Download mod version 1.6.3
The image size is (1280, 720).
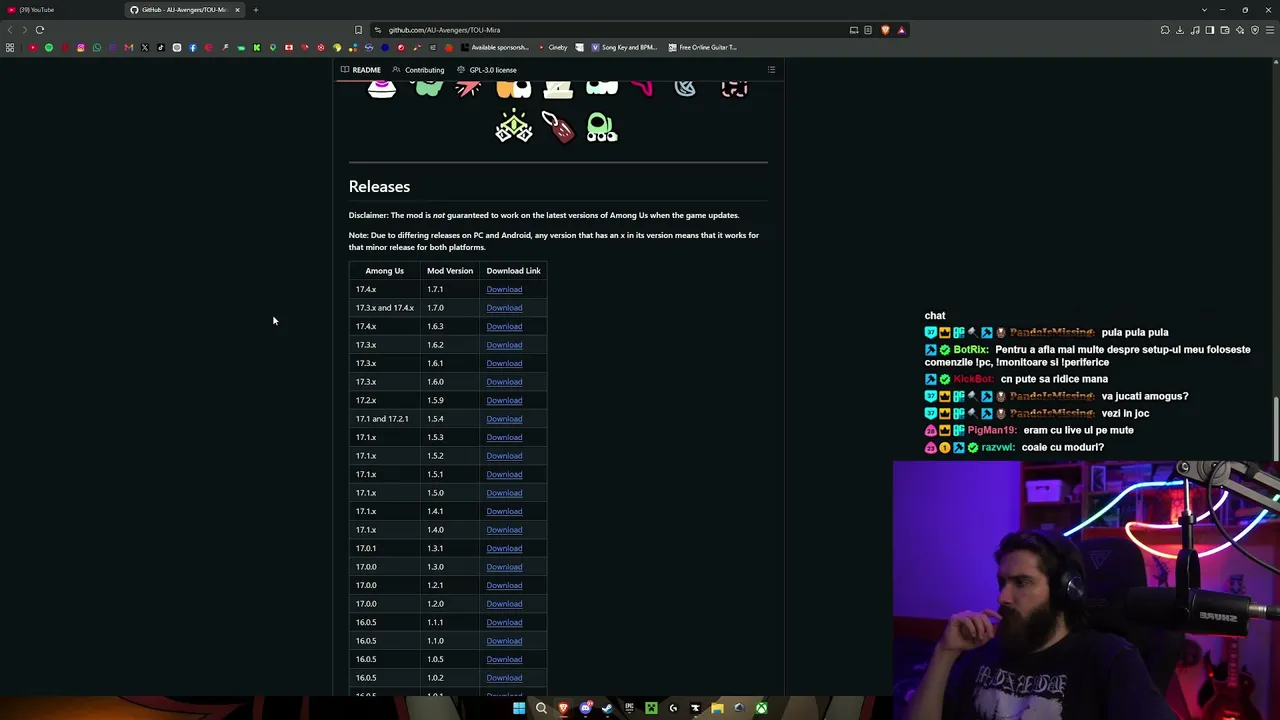pyautogui.click(x=504, y=326)
